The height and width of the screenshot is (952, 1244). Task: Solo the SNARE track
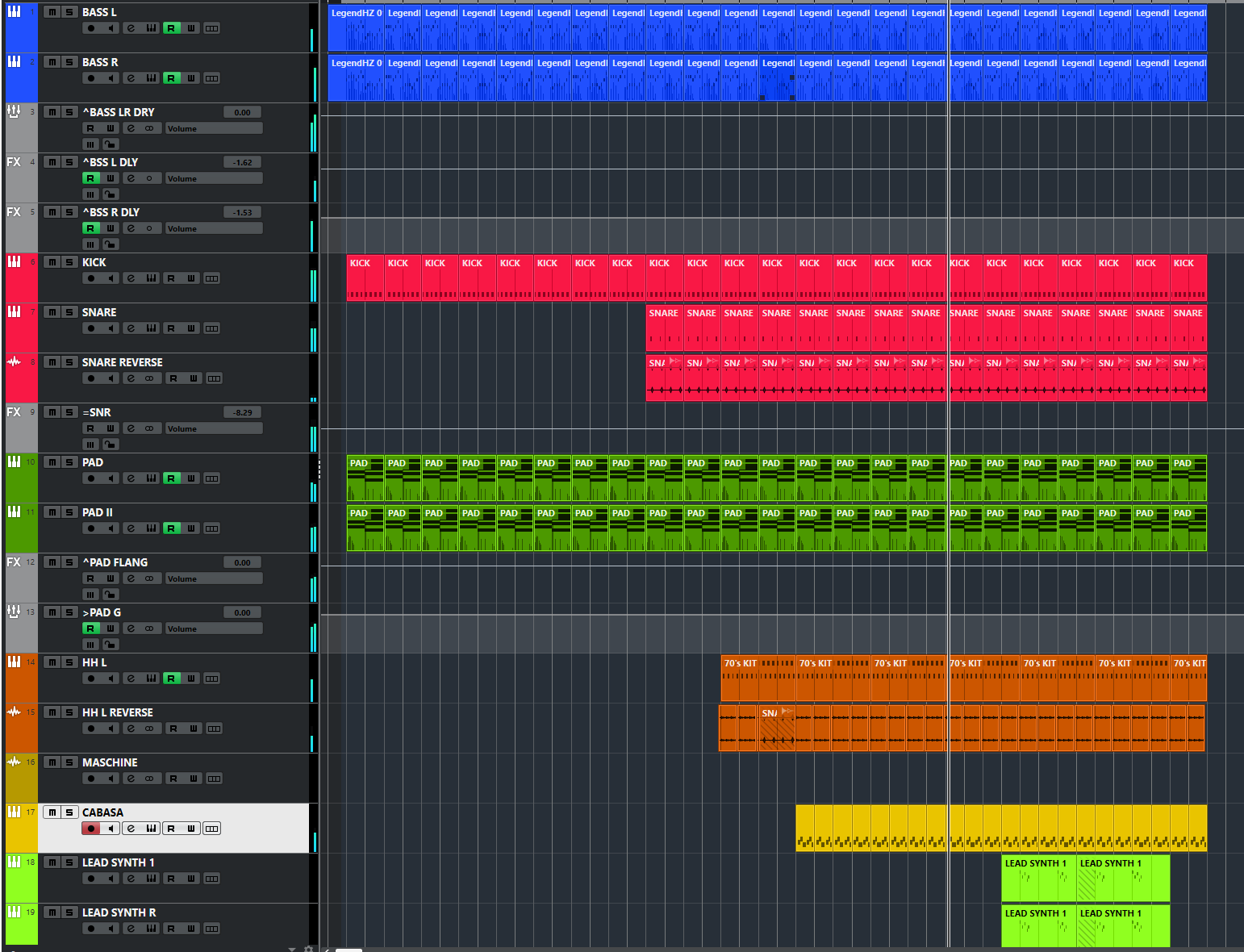(x=69, y=312)
